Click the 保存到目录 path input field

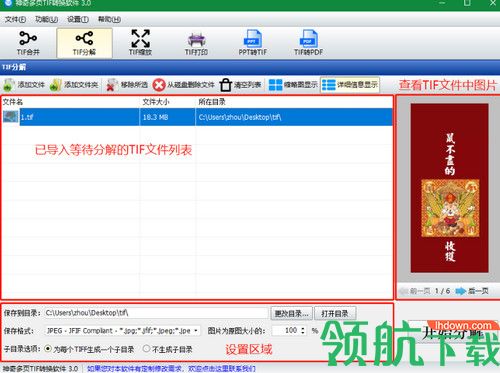pyautogui.click(x=156, y=313)
